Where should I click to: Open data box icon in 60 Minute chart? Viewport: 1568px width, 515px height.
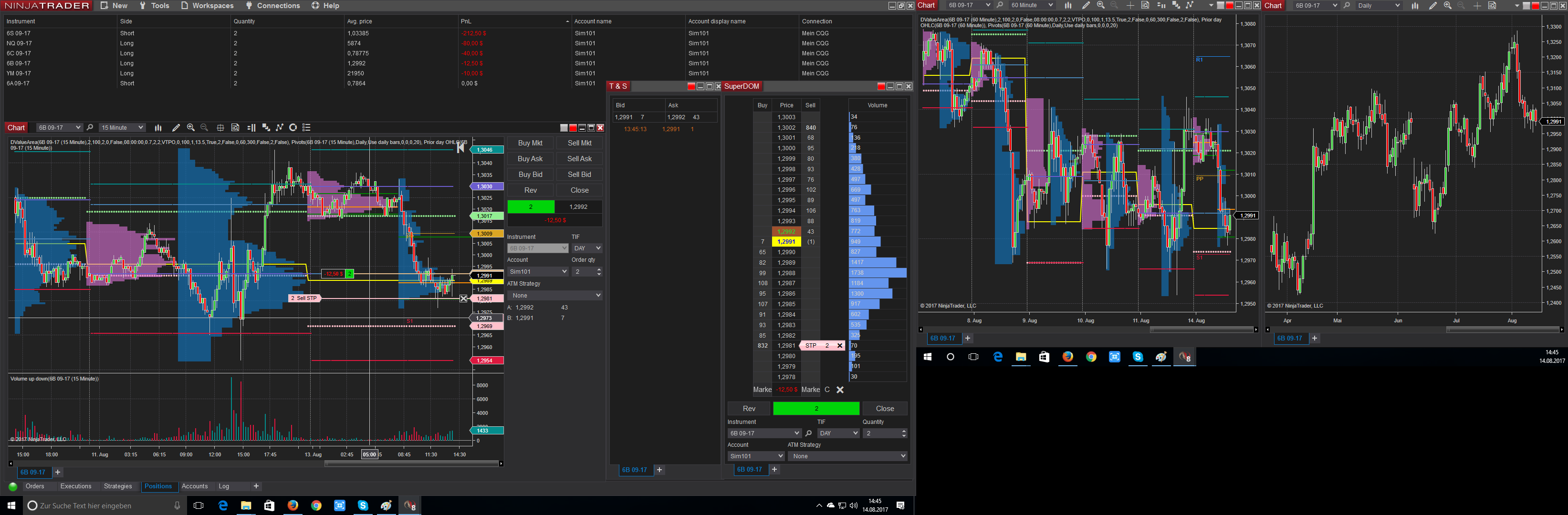click(1145, 5)
